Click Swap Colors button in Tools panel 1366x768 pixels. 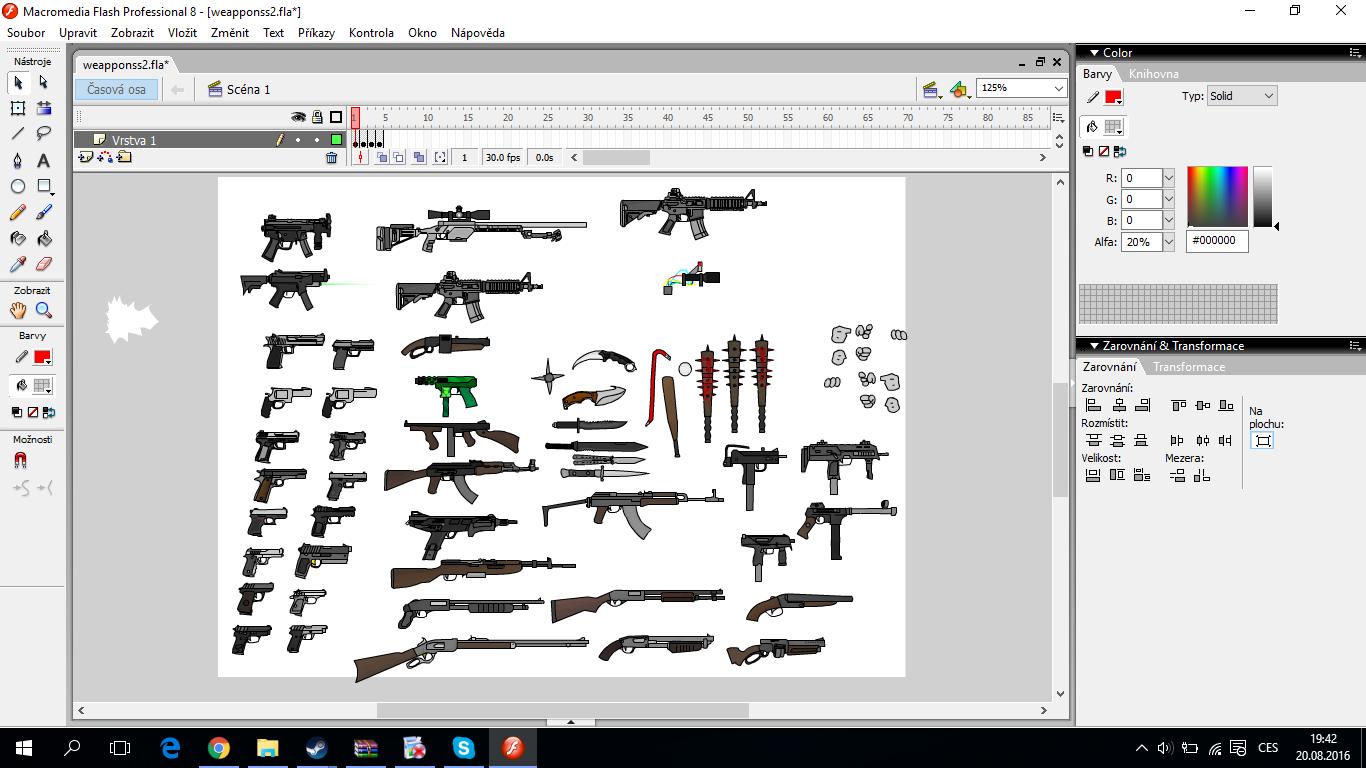tap(48, 412)
